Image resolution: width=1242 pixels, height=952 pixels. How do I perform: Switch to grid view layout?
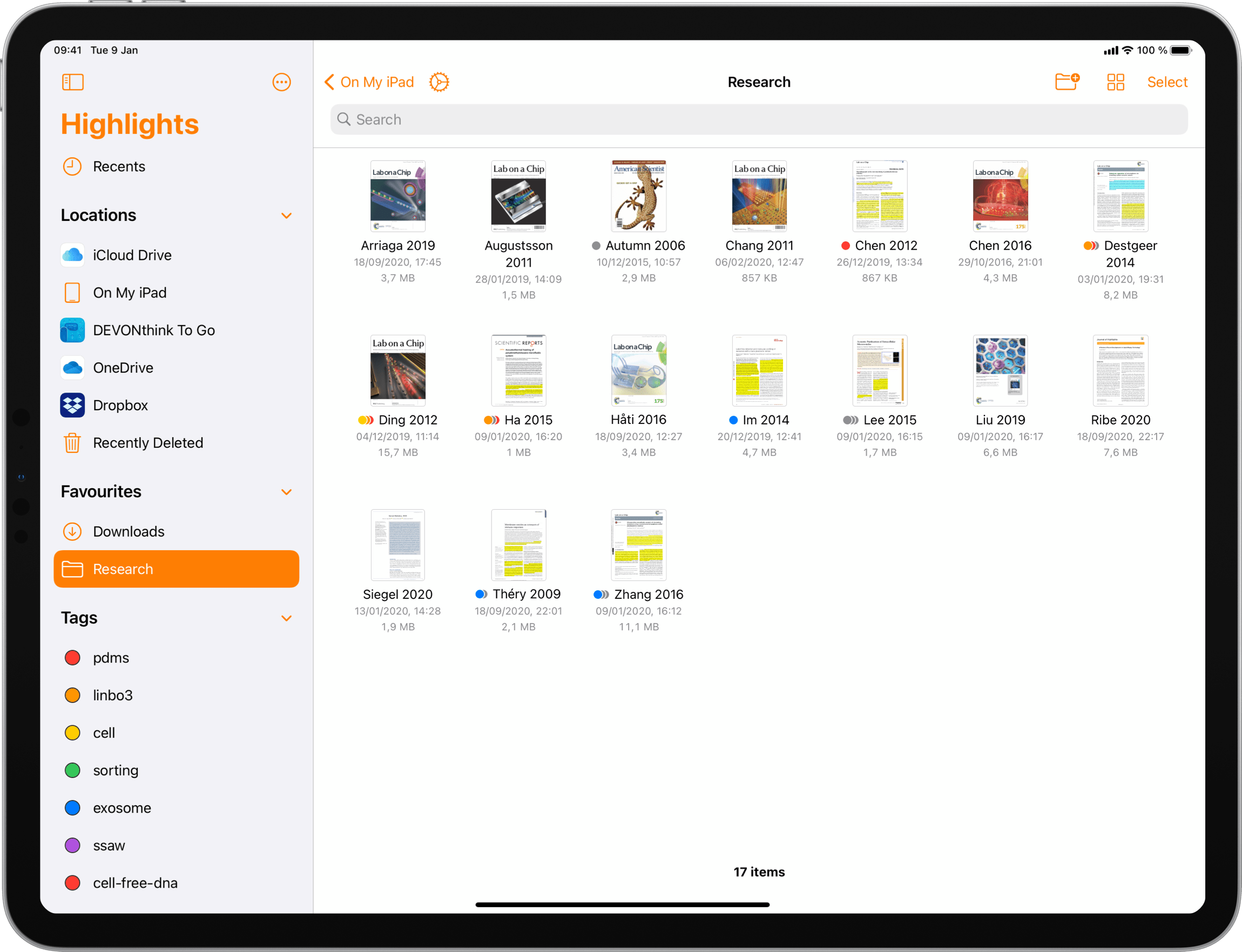pyautogui.click(x=1118, y=82)
